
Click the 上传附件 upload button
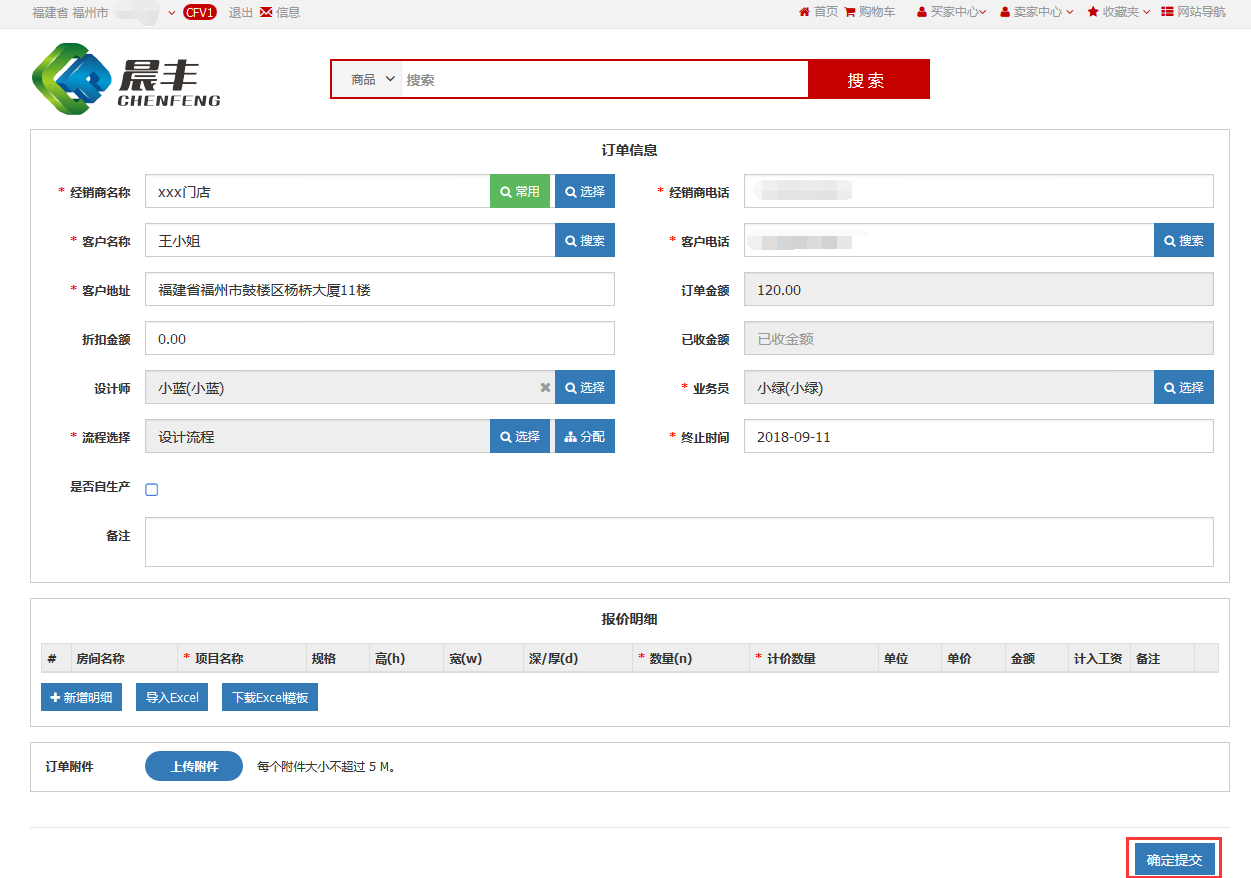(x=194, y=767)
